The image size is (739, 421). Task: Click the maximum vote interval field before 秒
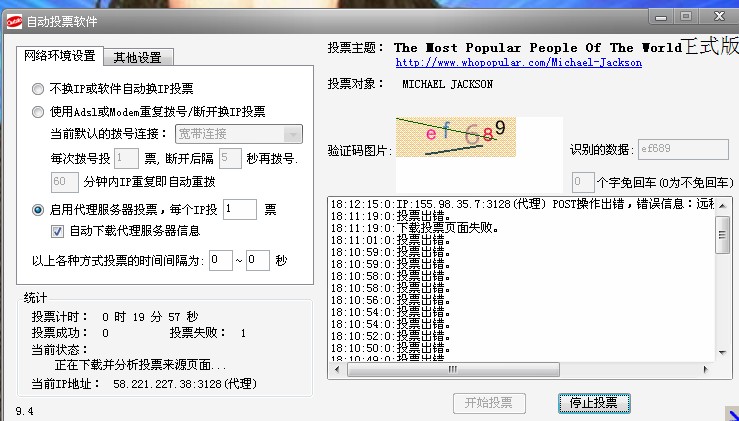coord(258,260)
